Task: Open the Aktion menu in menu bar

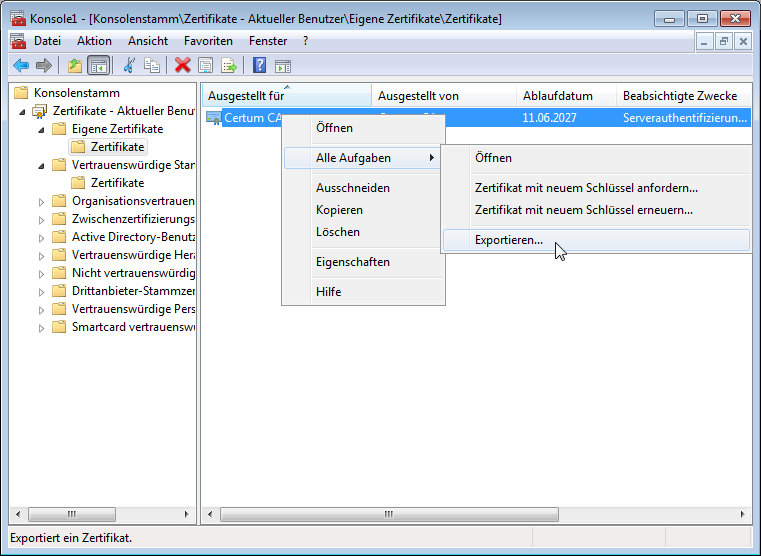Action: point(94,41)
